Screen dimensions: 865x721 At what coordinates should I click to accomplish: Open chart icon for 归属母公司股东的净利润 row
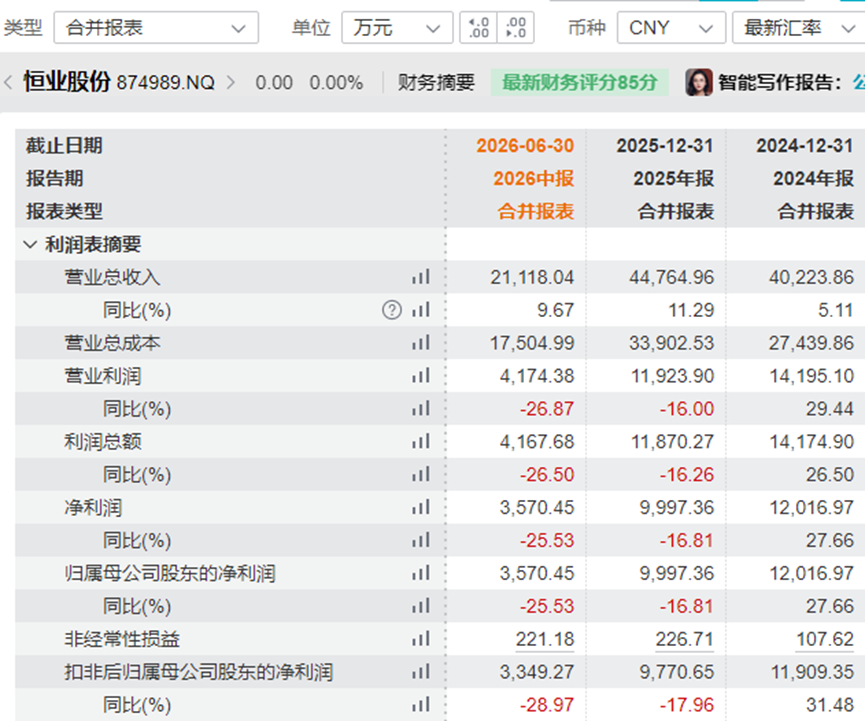coord(420,573)
